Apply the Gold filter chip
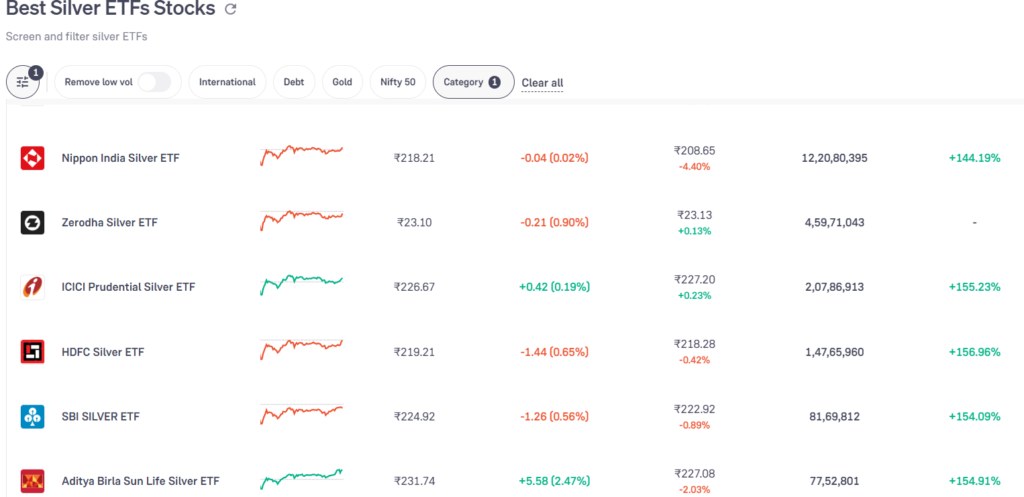Image resolution: width=1024 pixels, height=497 pixels. point(342,82)
